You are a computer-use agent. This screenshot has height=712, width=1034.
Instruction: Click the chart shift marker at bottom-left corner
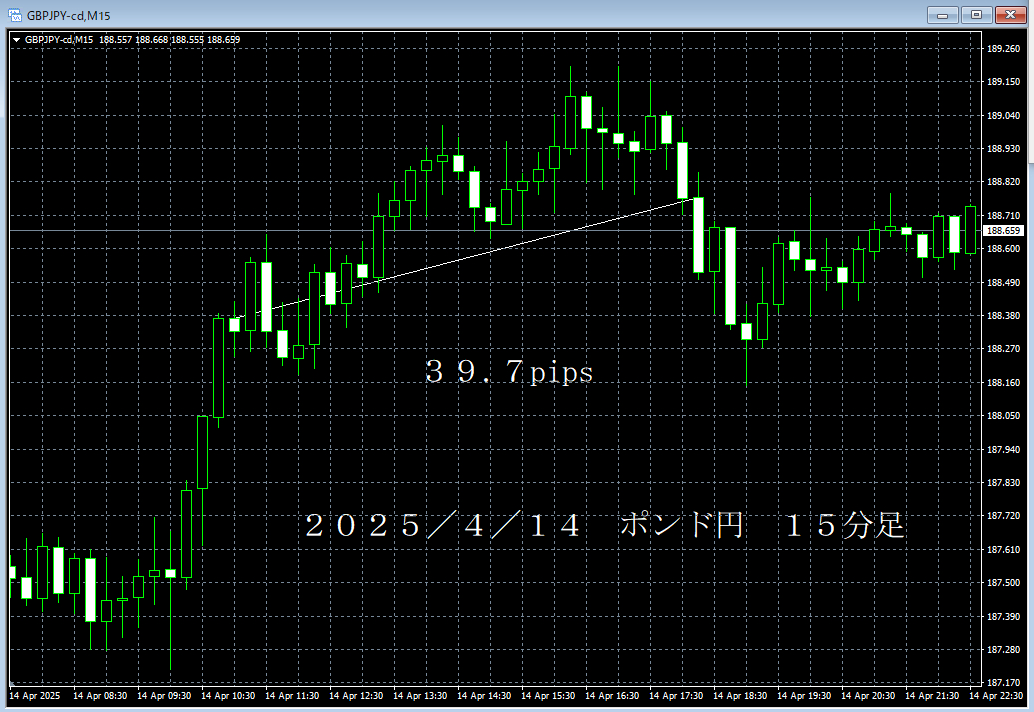click(12, 682)
